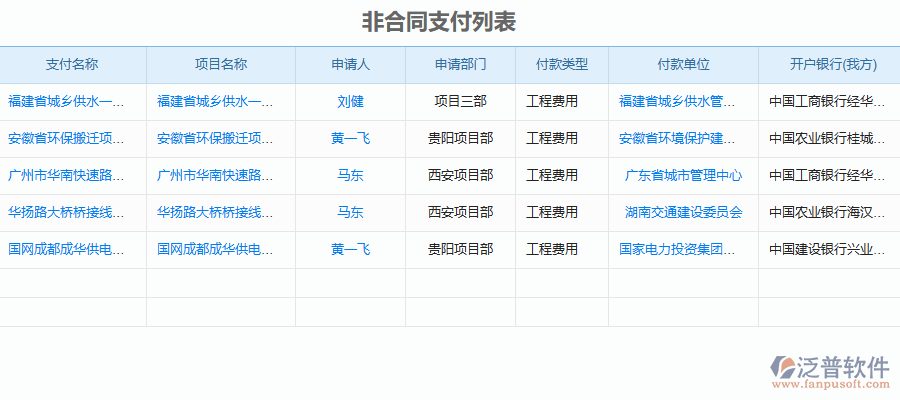Viewport: 900px width, 400px height.
Task: Click the 付款单位 column header
Action: click(683, 64)
